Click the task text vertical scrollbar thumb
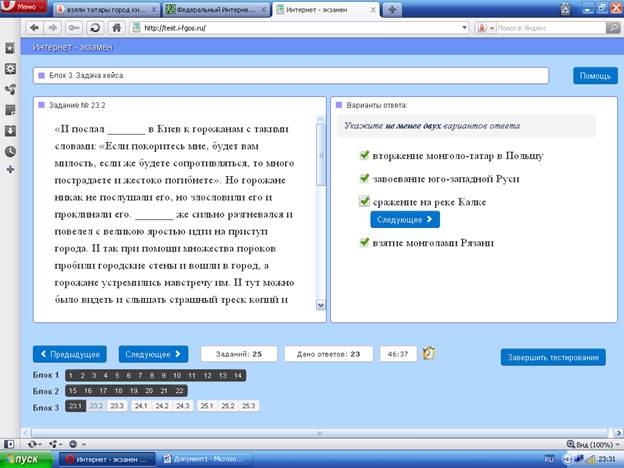Image resolution: width=624 pixels, height=468 pixels. pyautogui.click(x=321, y=154)
